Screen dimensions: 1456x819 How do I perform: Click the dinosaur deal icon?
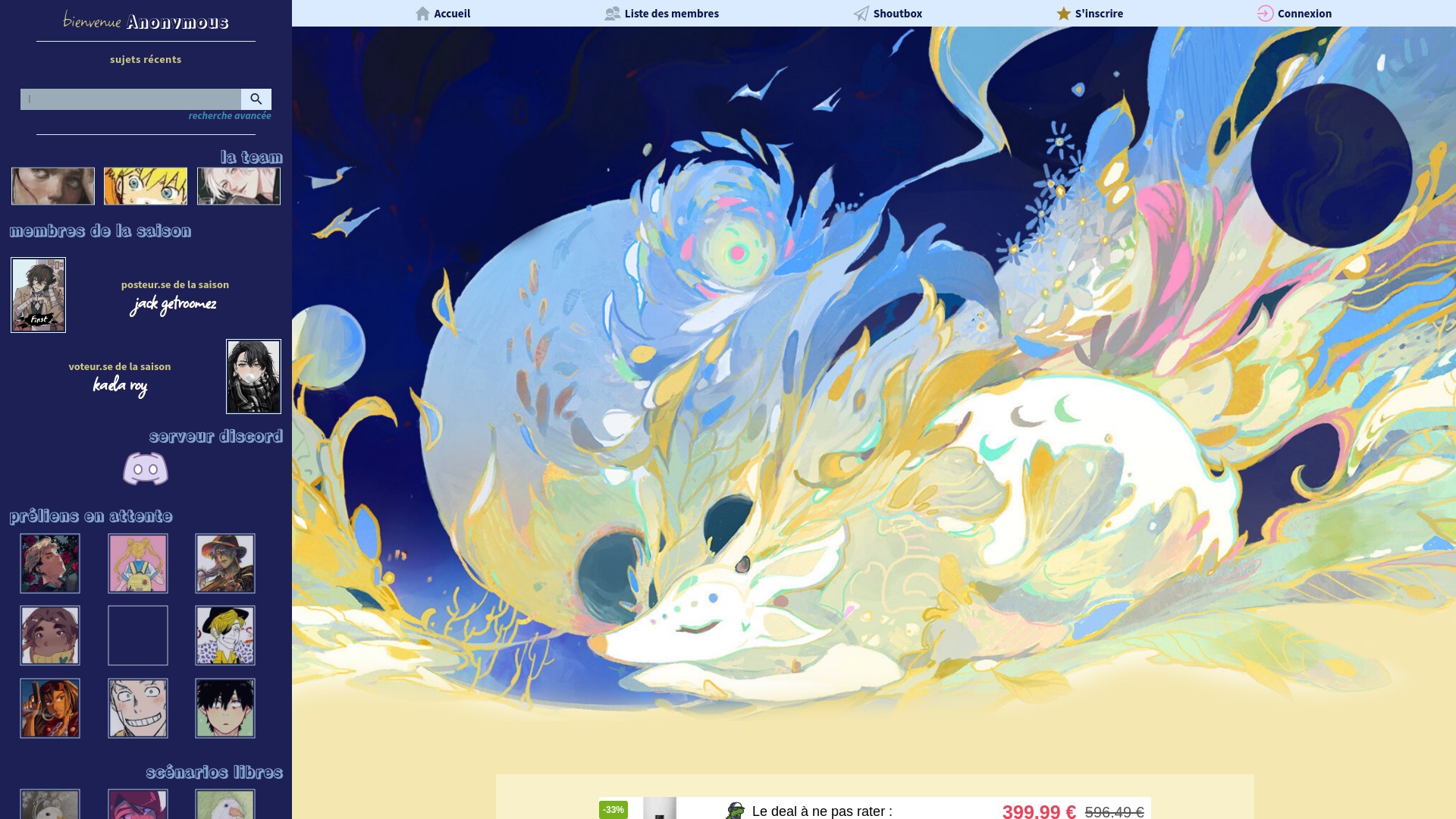(x=736, y=811)
